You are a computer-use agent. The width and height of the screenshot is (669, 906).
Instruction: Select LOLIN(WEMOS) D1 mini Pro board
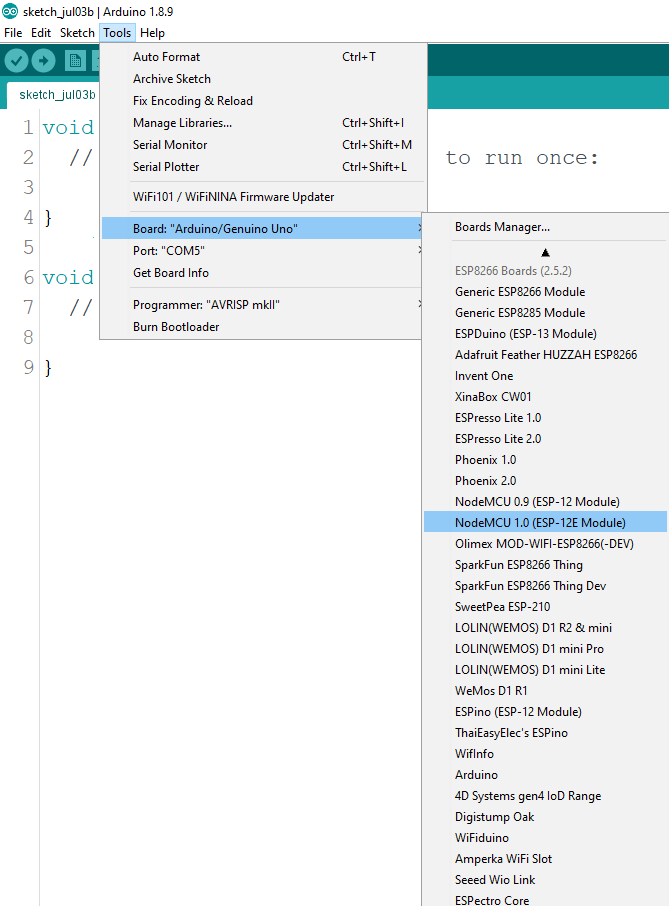point(545,648)
